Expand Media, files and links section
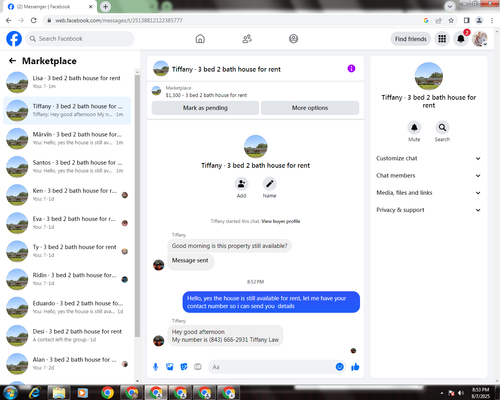 (x=428, y=193)
